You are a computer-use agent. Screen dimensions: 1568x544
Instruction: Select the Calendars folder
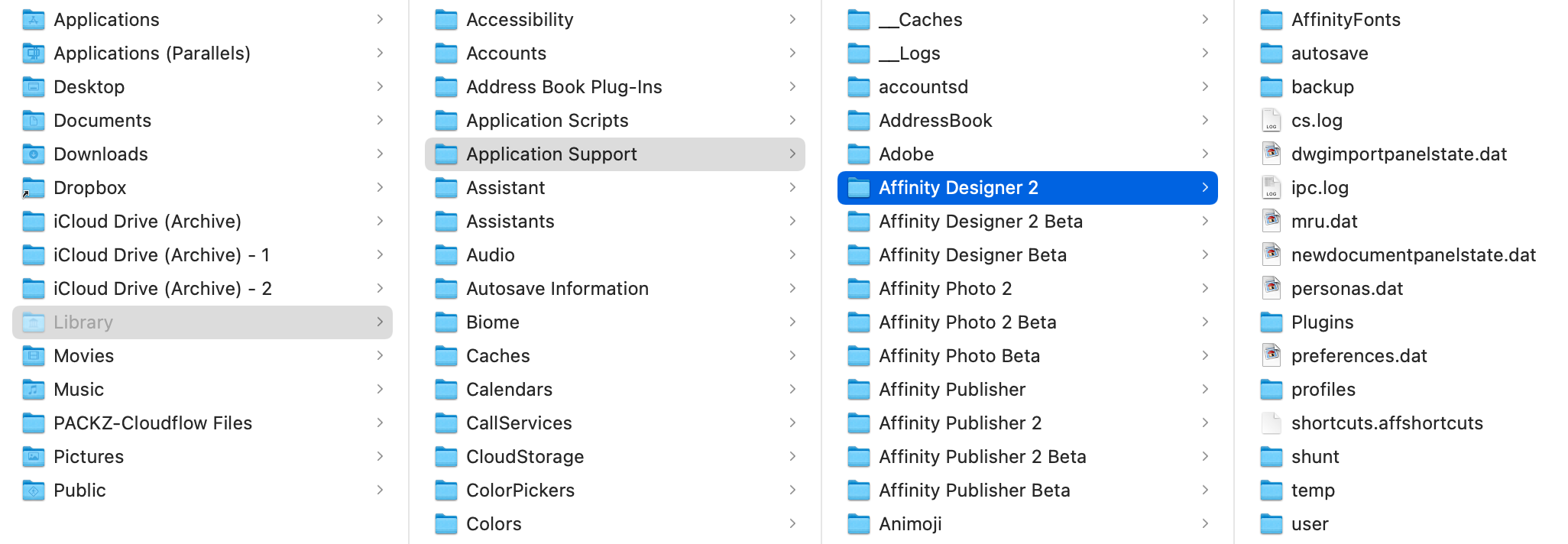pyautogui.click(x=615, y=390)
